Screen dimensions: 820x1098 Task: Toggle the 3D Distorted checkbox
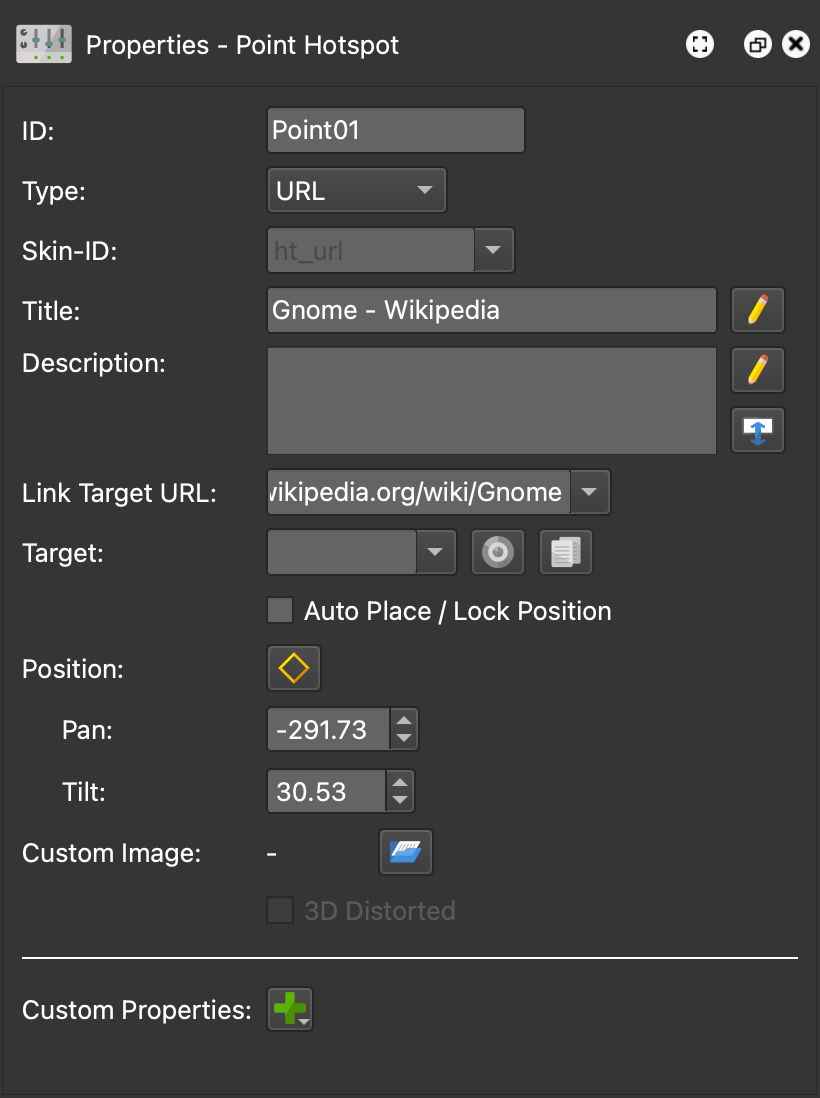tap(280, 911)
